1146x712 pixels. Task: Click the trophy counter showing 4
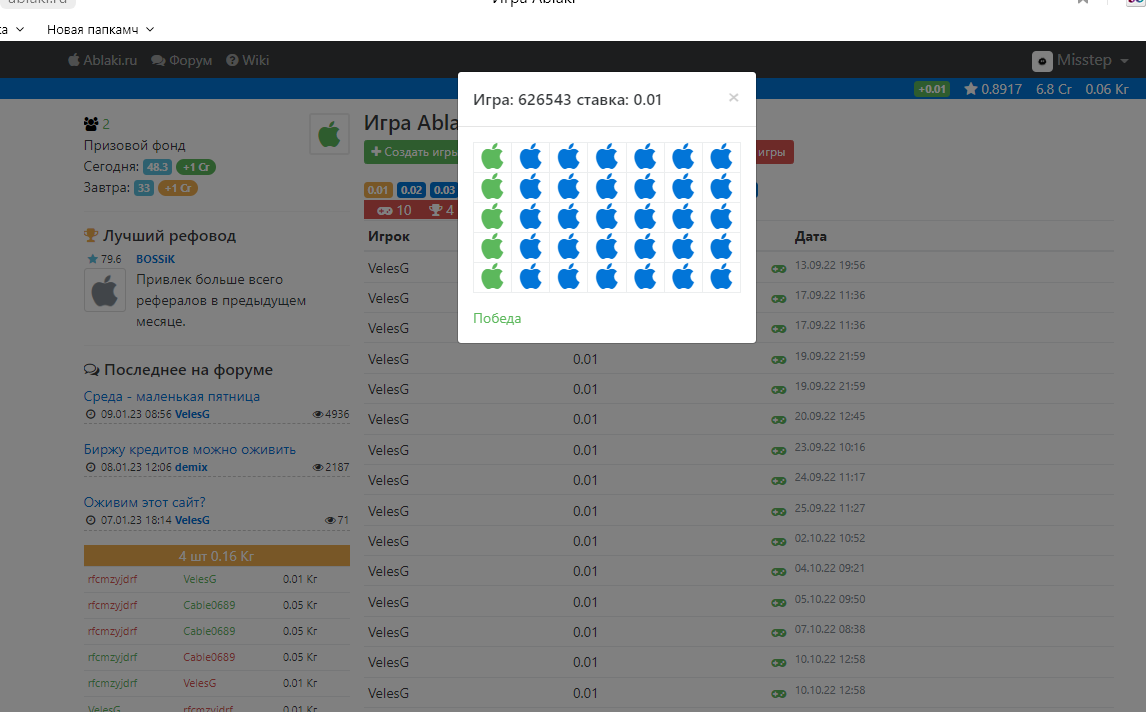(441, 211)
